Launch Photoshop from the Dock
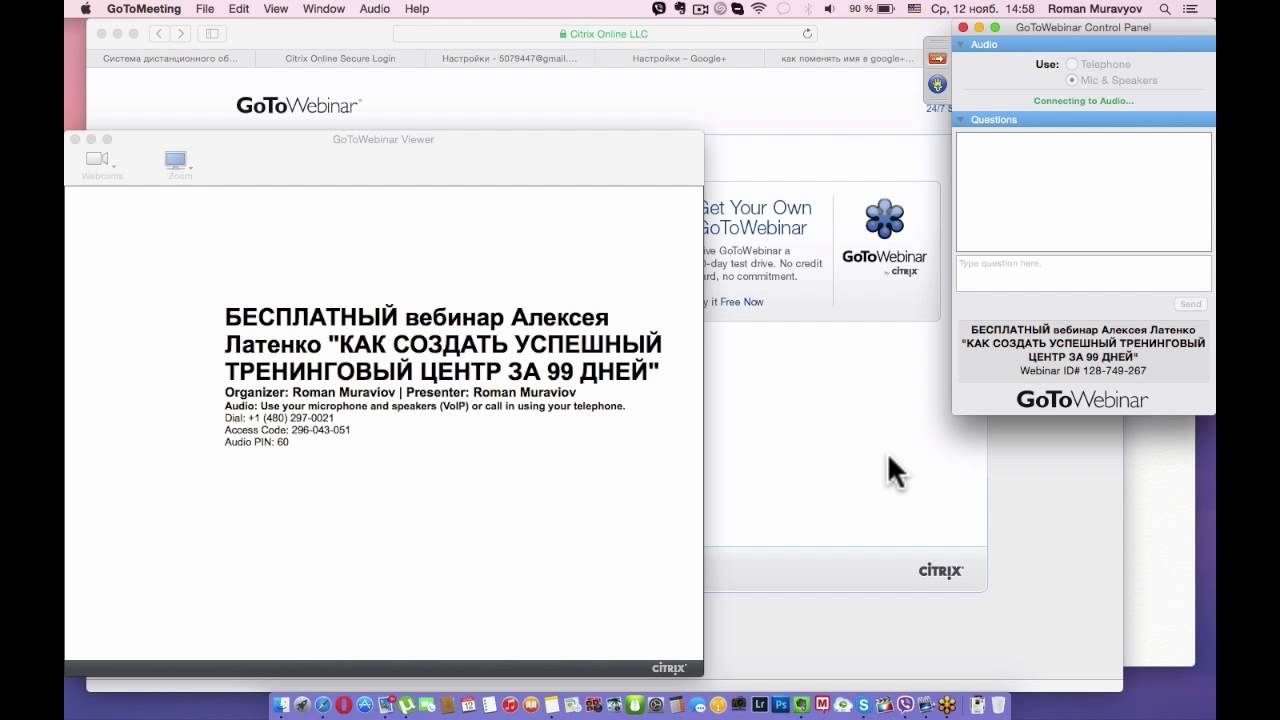Image resolution: width=1280 pixels, height=720 pixels. [781, 705]
